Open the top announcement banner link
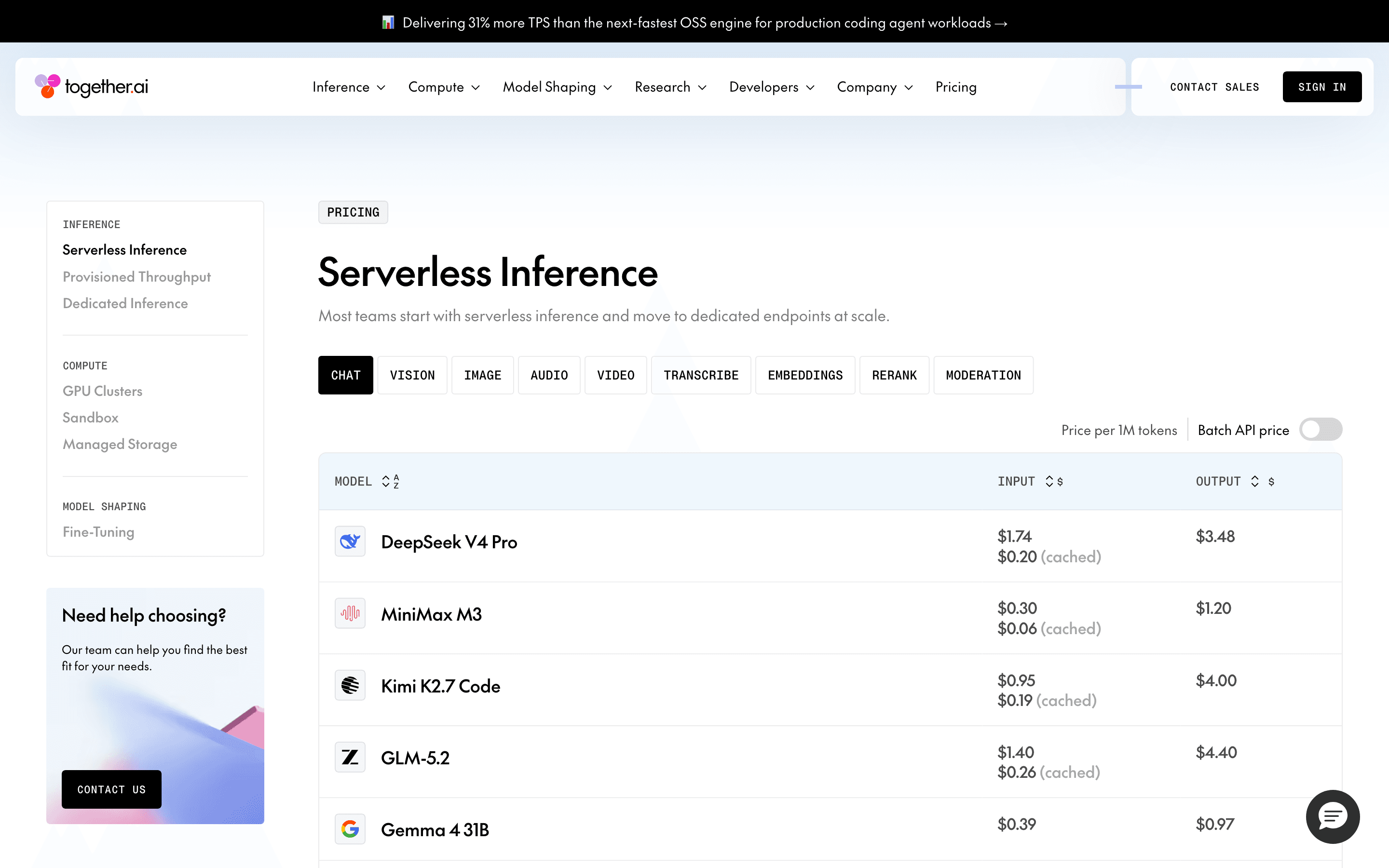Viewport: 1389px width, 868px height. click(694, 22)
